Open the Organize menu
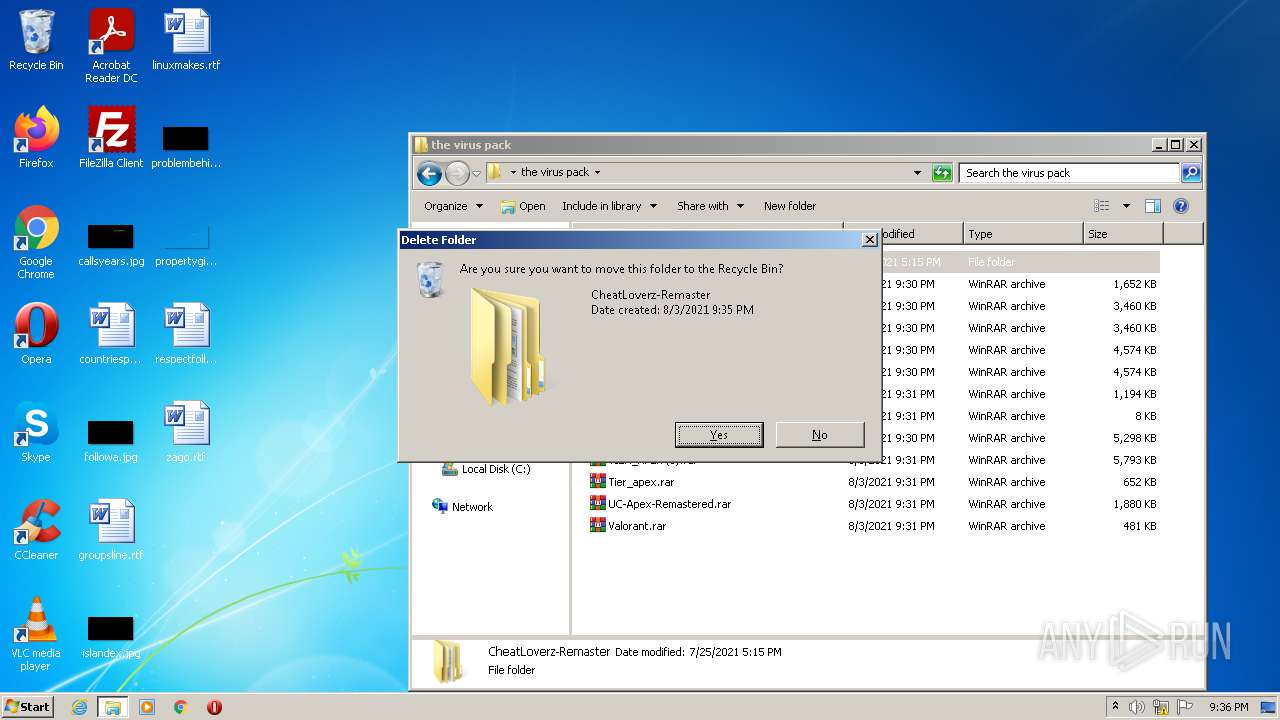This screenshot has height=720, width=1280. (x=453, y=206)
